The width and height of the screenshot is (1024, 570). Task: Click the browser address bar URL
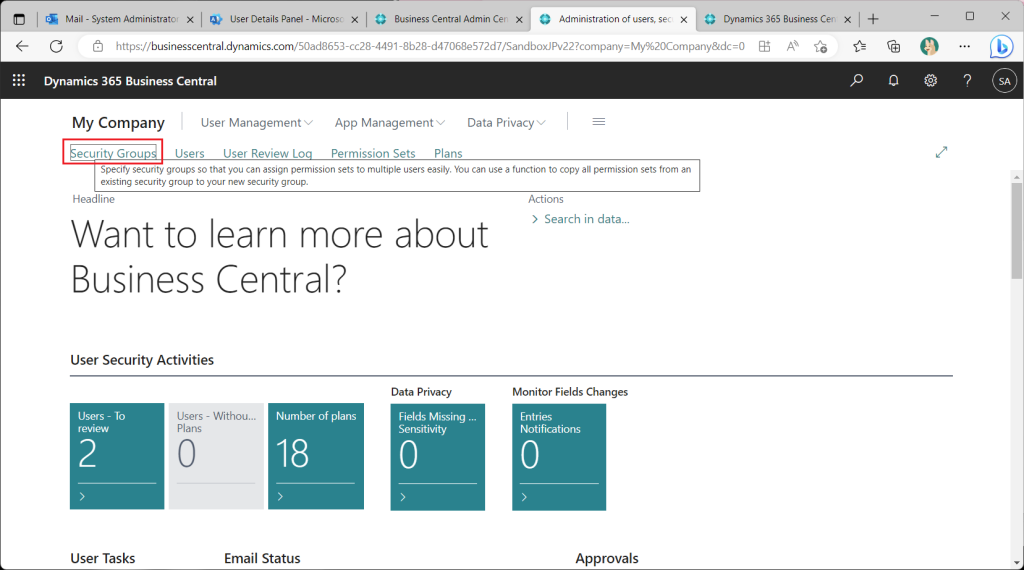pos(430,46)
